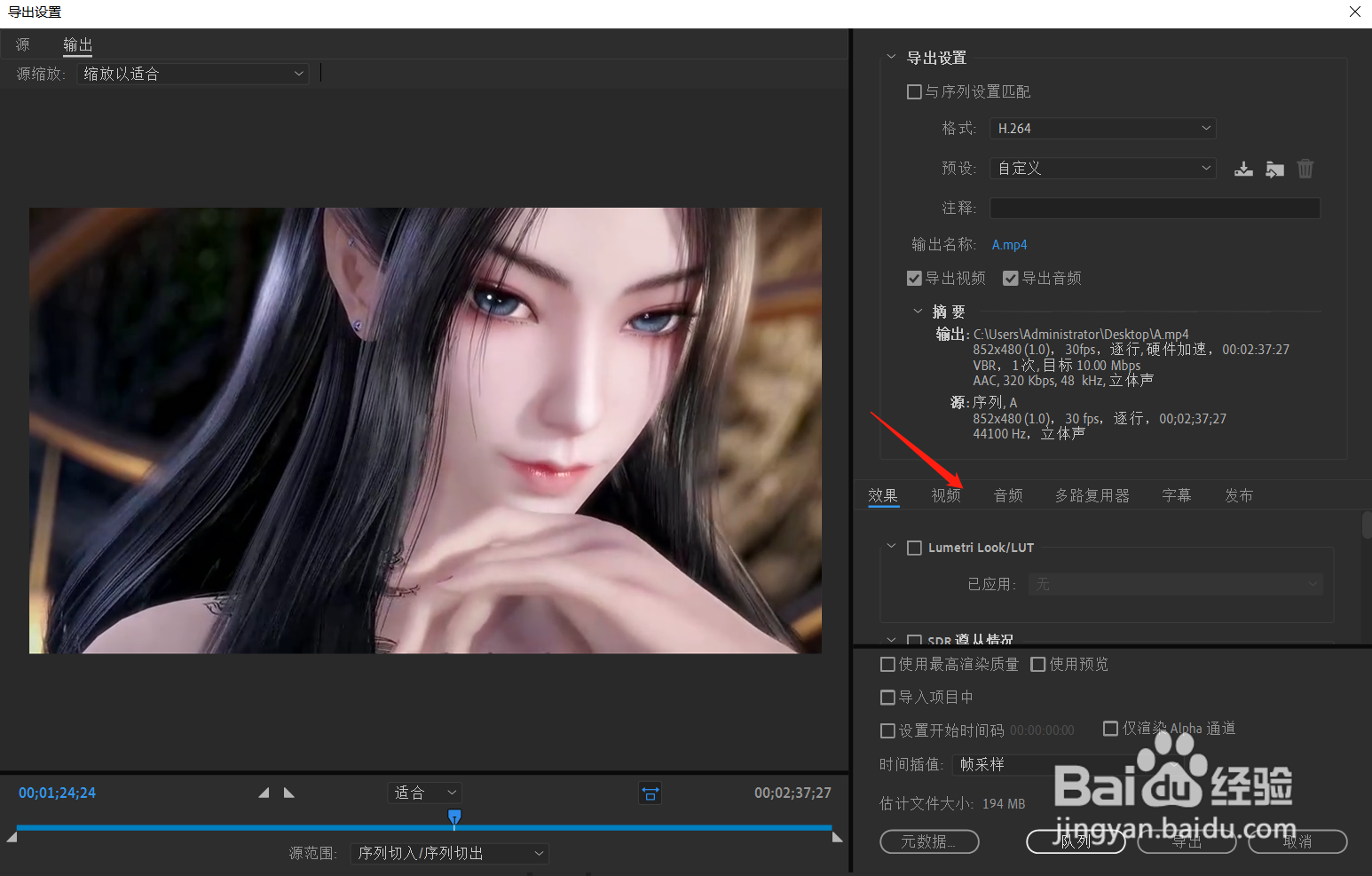Click the blue playhead on timeline
1372x876 pixels.
point(454,817)
